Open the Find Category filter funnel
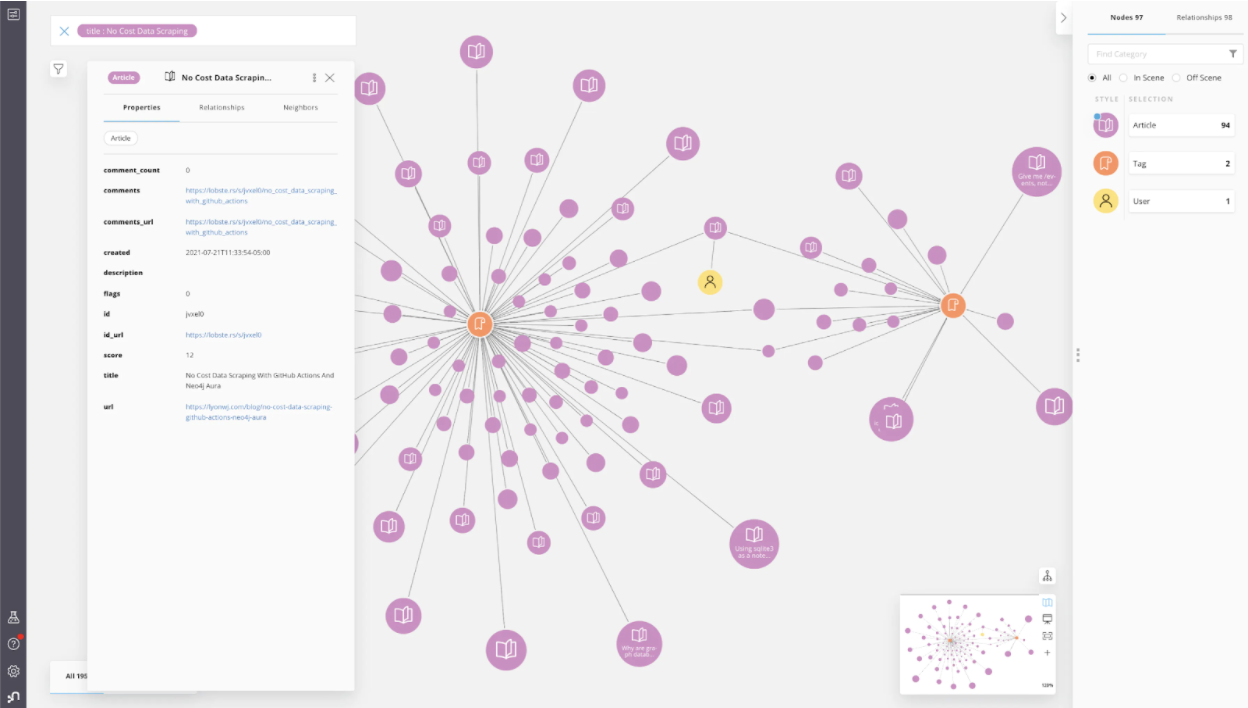This screenshot has height=708, width=1248. coord(1231,53)
